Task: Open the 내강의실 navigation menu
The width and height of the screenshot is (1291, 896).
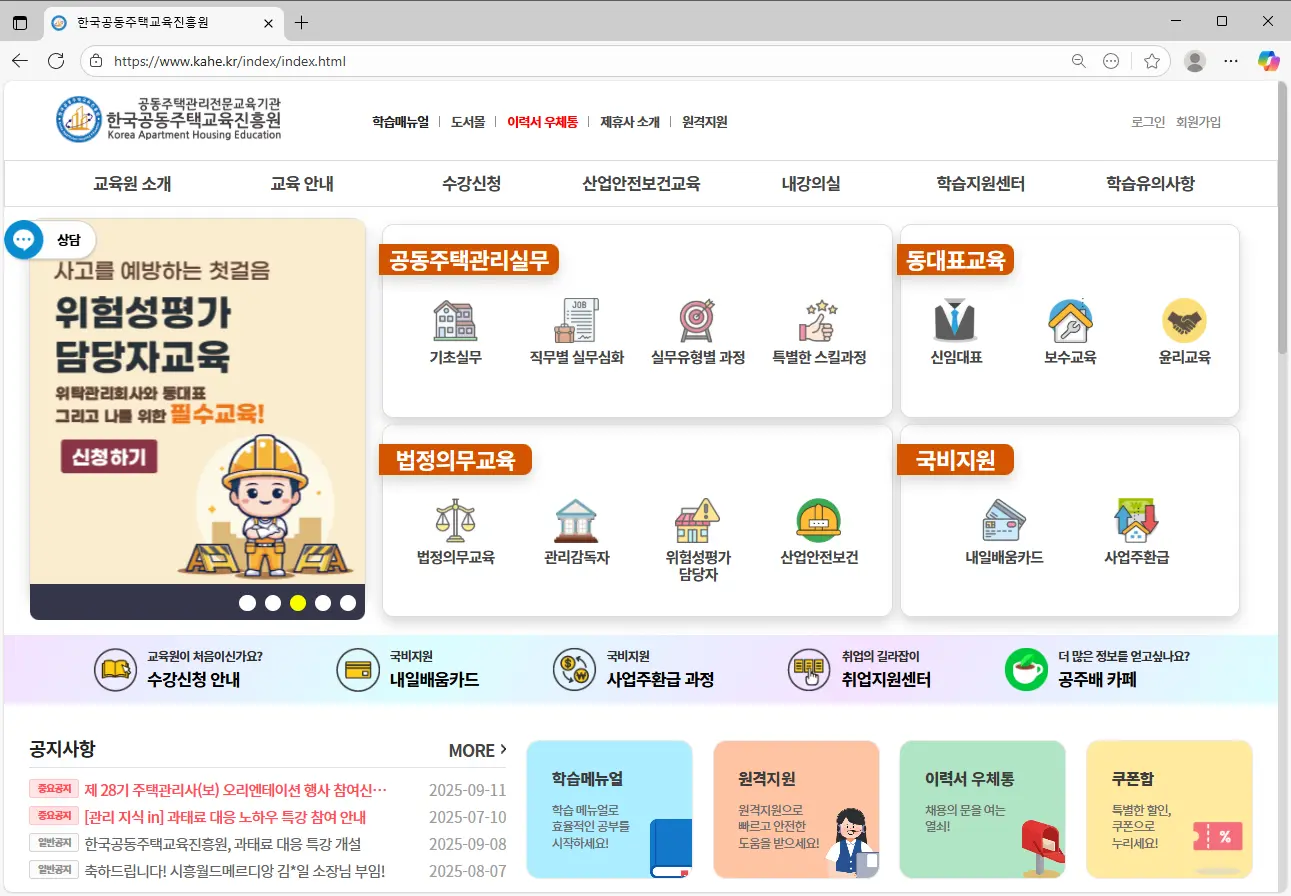Action: [x=810, y=184]
